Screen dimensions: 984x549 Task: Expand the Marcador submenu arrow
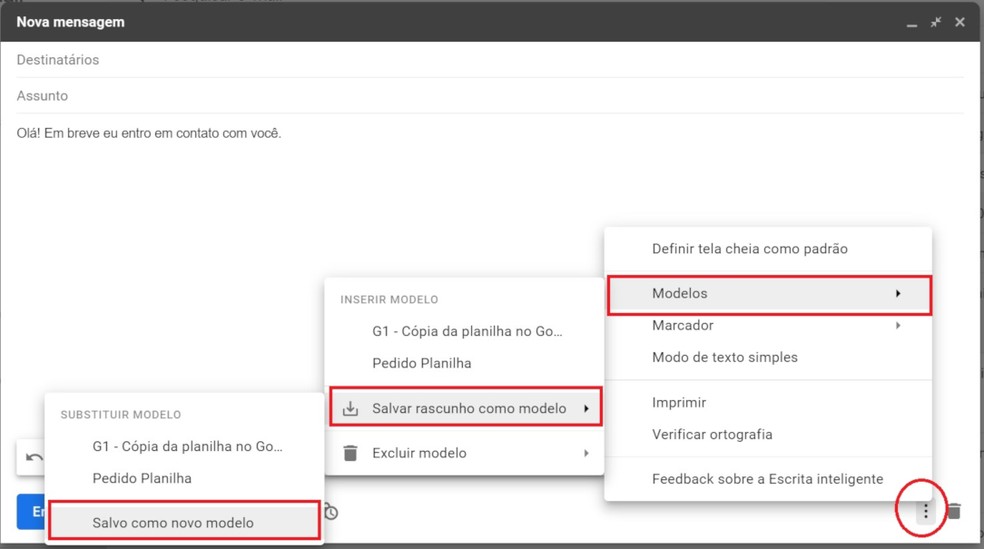click(x=898, y=326)
